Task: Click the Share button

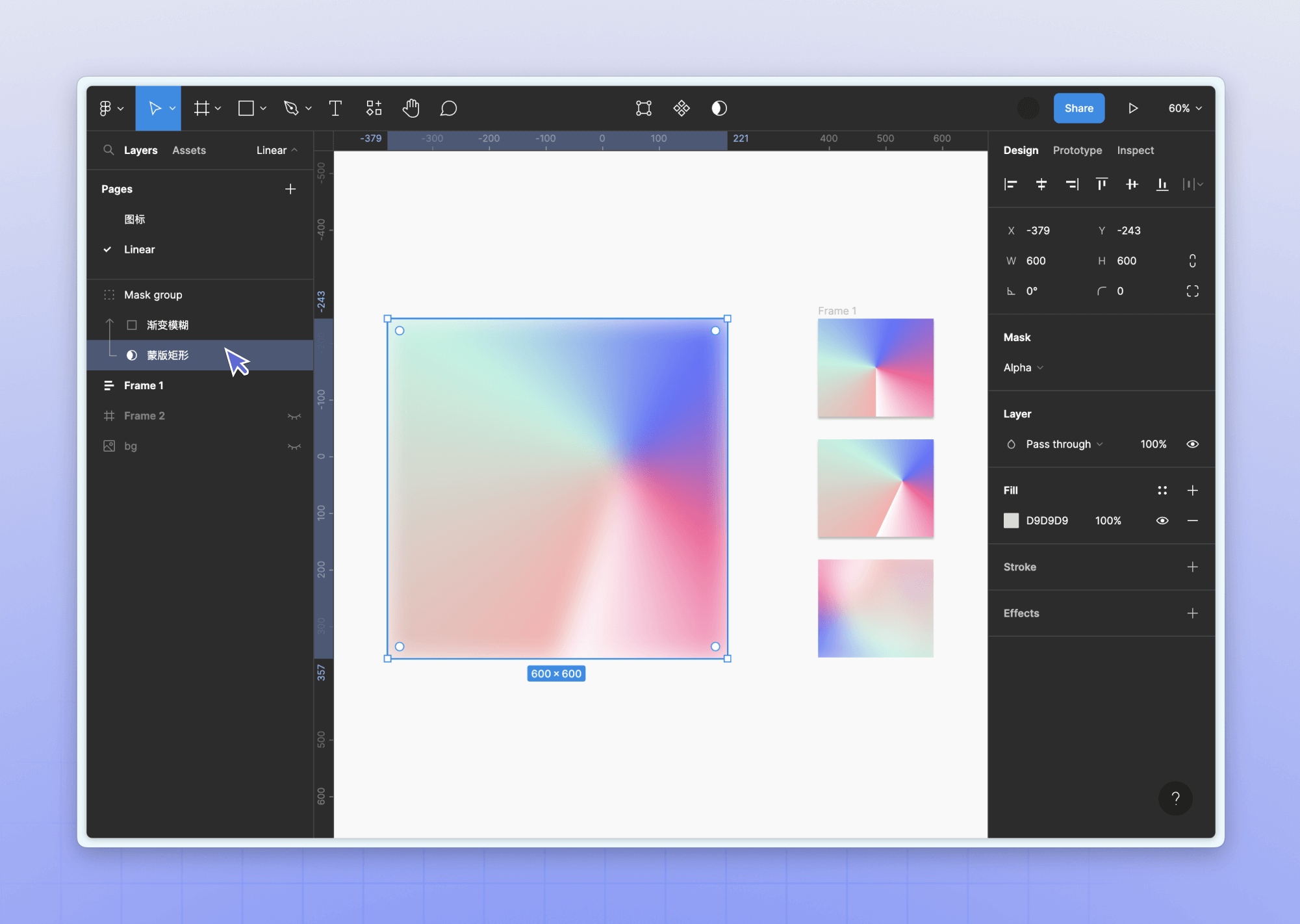Action: coord(1079,108)
